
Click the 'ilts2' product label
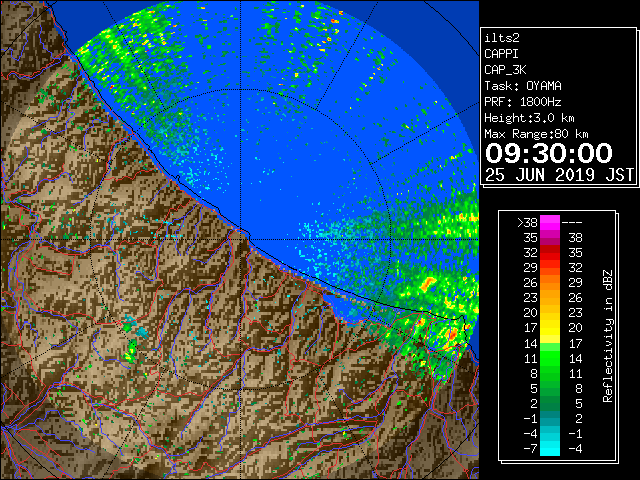[x=502, y=38]
